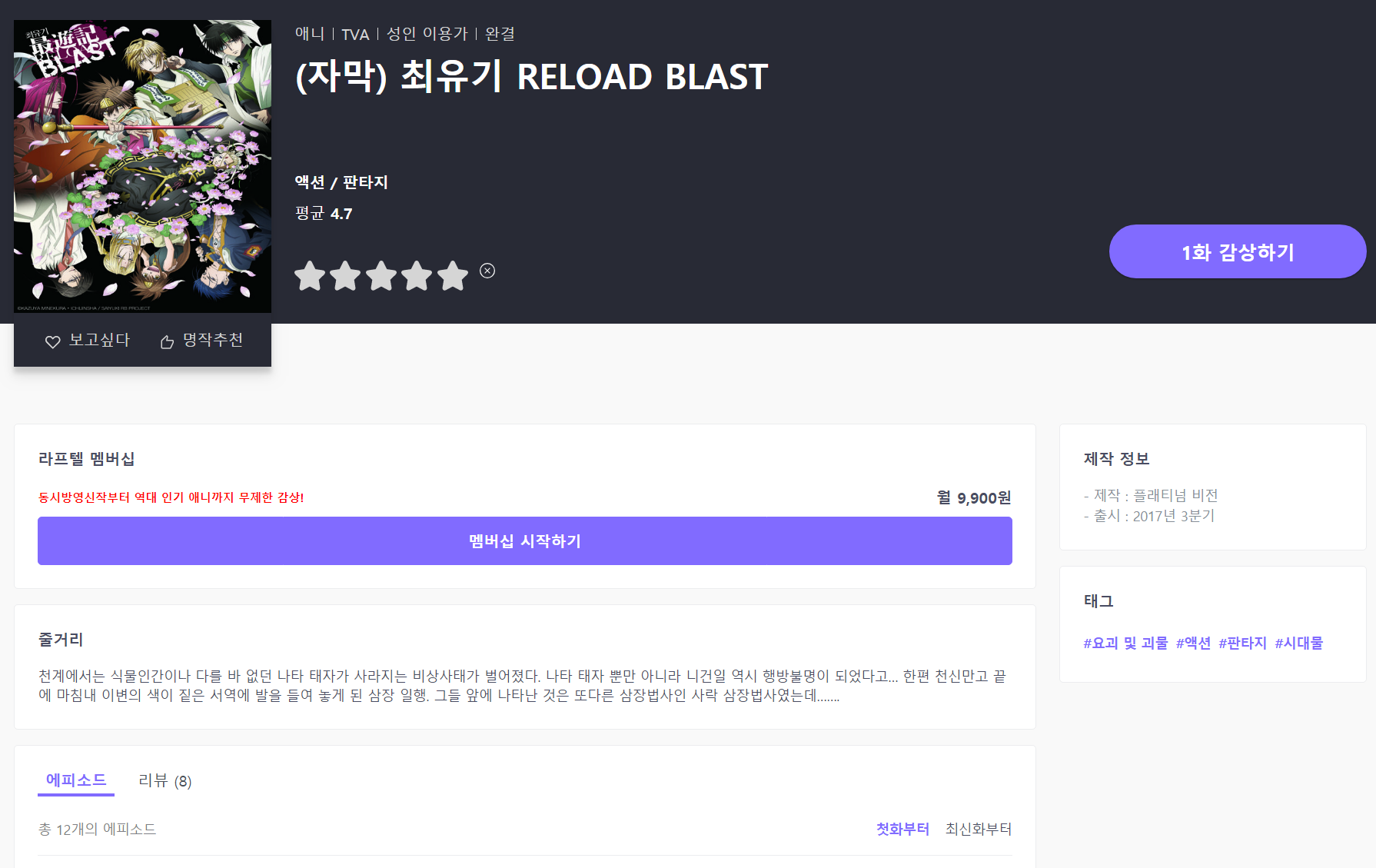Switch to the 에피소드 tab

coord(76,780)
